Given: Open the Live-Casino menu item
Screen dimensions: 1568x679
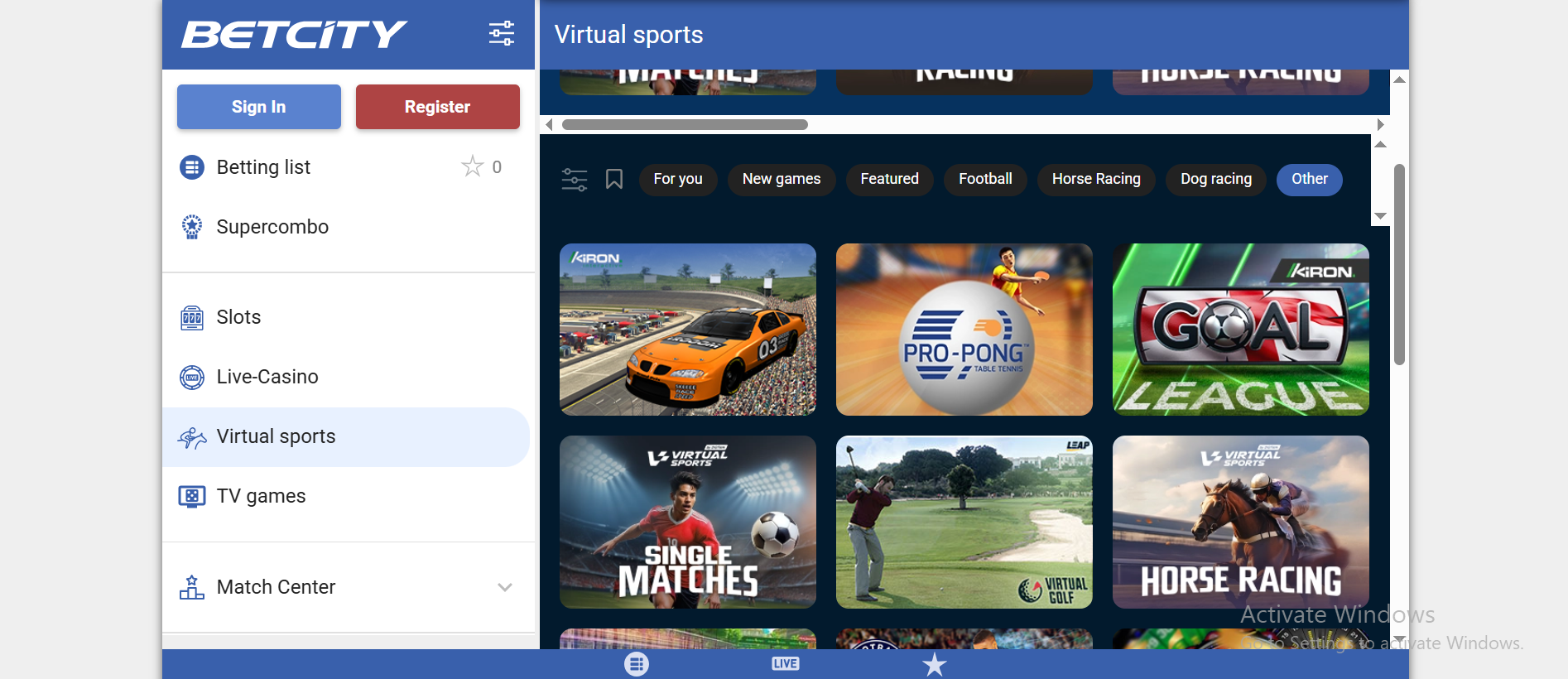Looking at the screenshot, I should pyautogui.click(x=346, y=377).
